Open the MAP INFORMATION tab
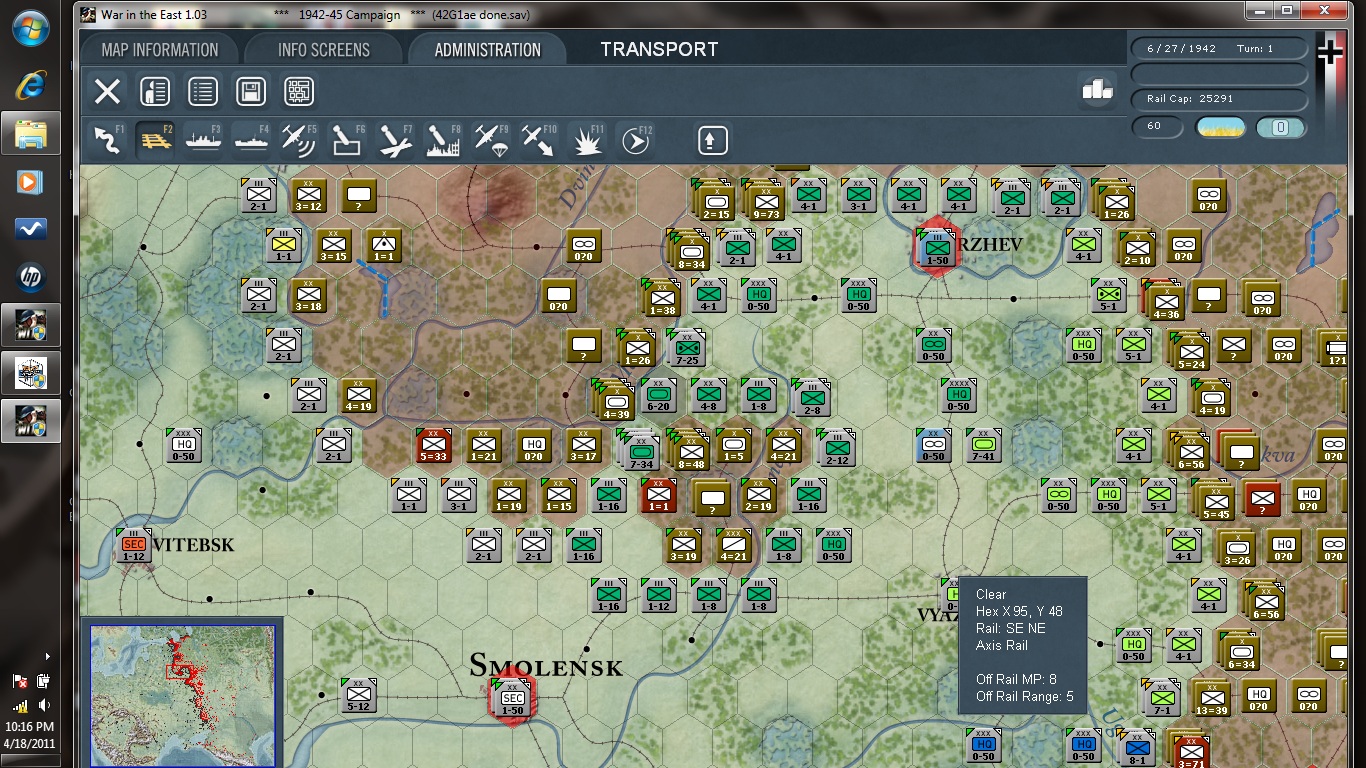1366x768 pixels. pos(160,50)
